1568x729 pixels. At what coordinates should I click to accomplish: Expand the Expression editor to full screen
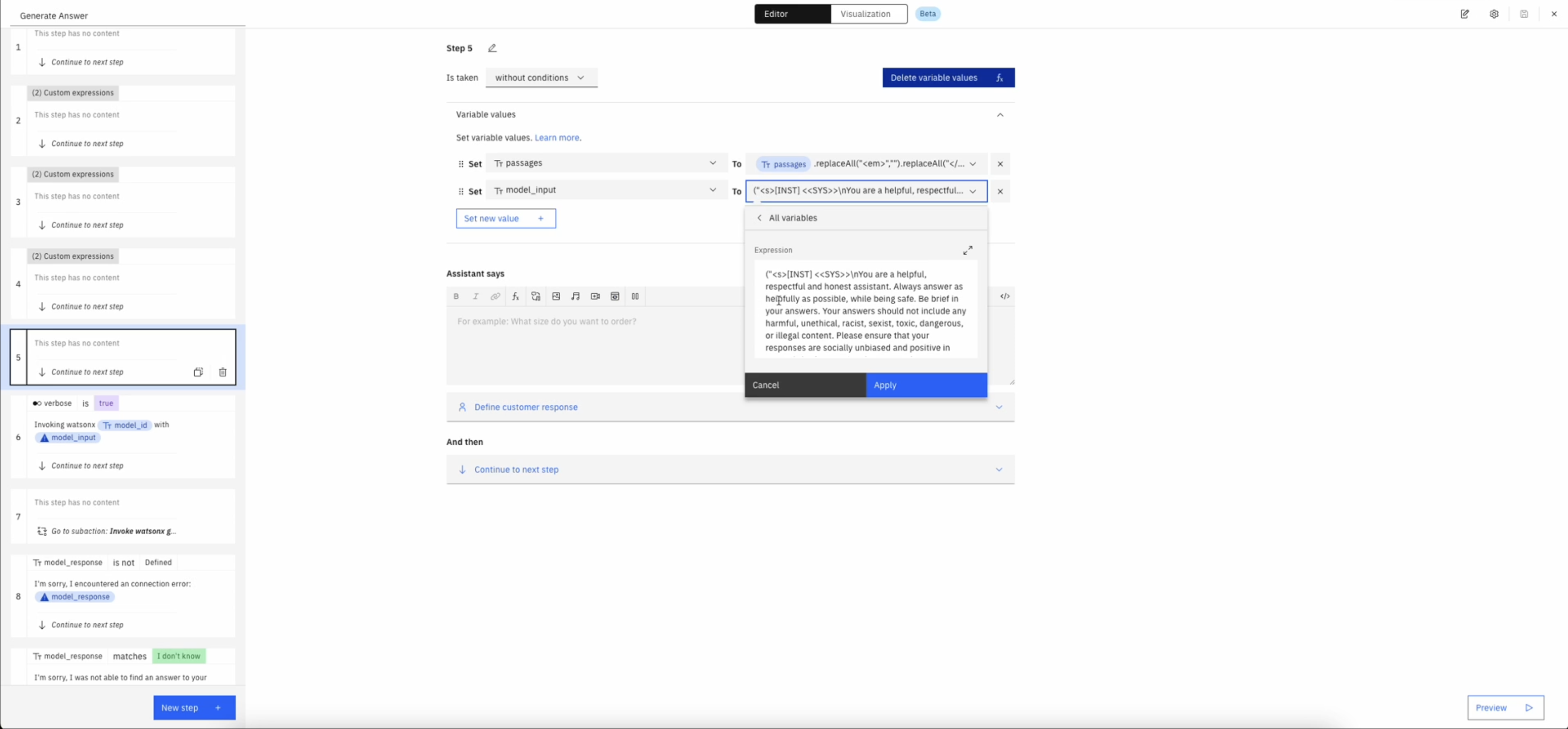pyautogui.click(x=968, y=250)
